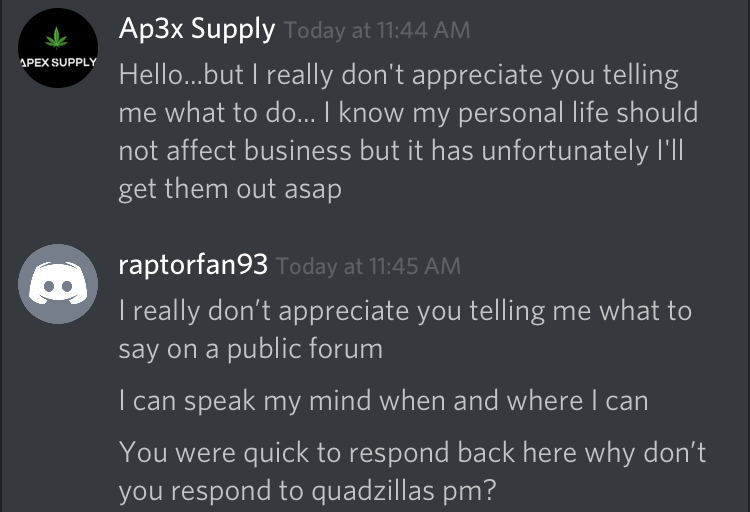Select the Ap3x Supply username
Viewport: 750px width, 512px height.
[196, 29]
